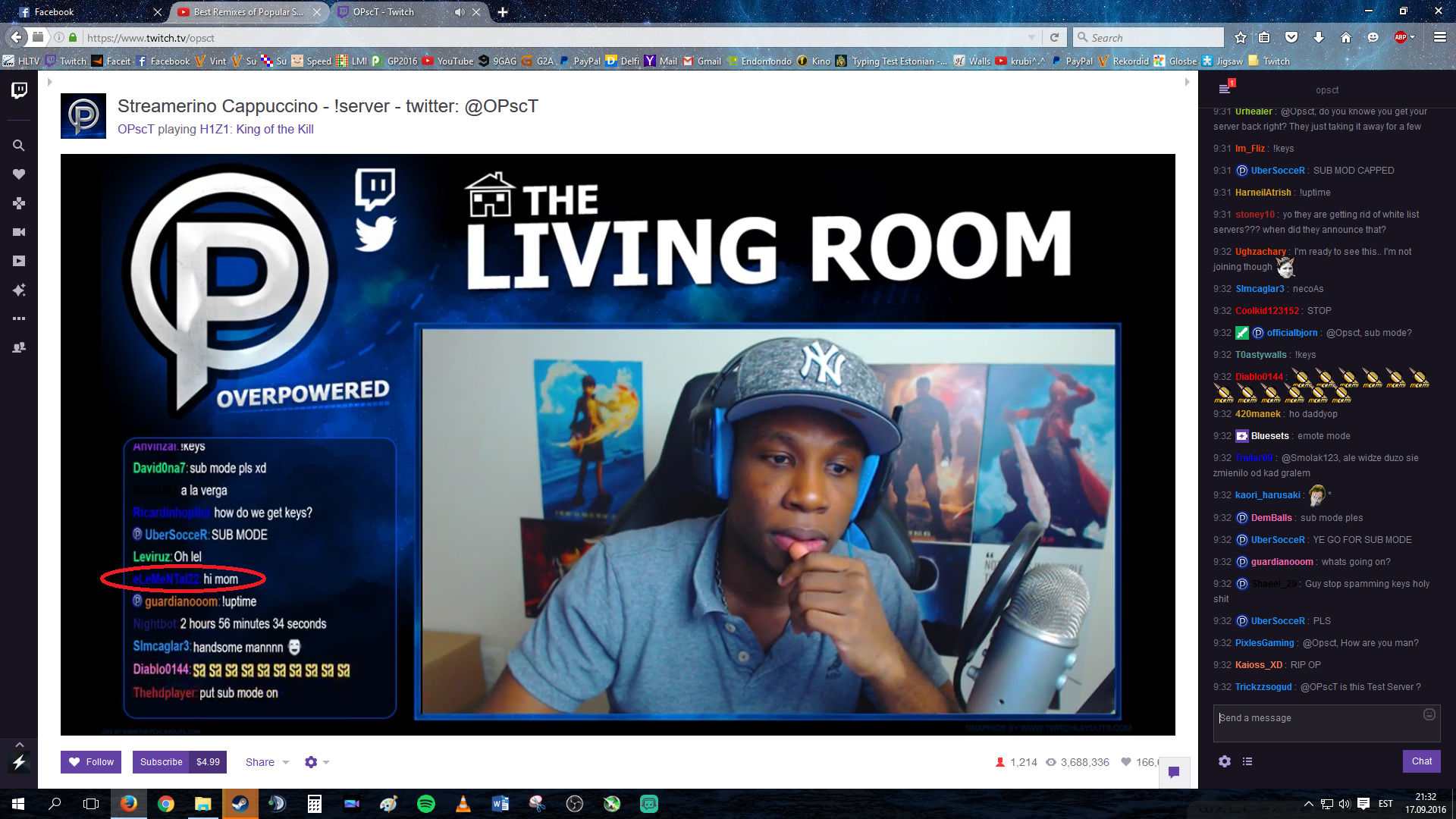Open Adblock Plus toolbar icon
This screenshot has width=1456, height=819.
[1401, 38]
